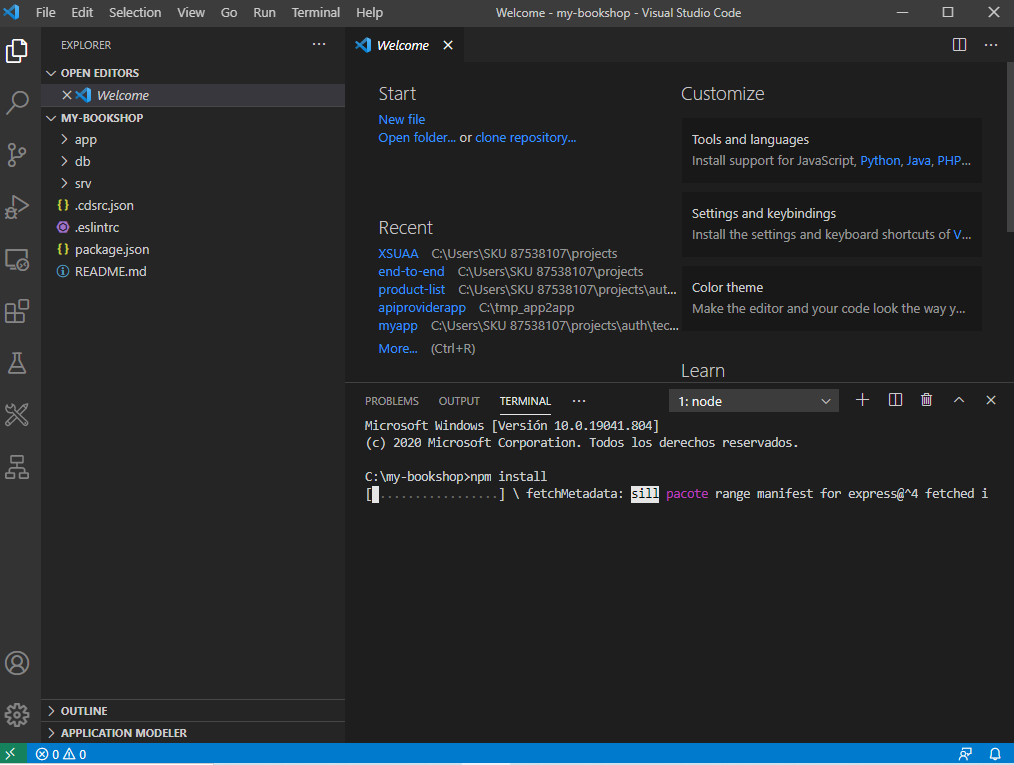Open the Source Control view
The height and width of the screenshot is (765, 1014).
[x=17, y=154]
